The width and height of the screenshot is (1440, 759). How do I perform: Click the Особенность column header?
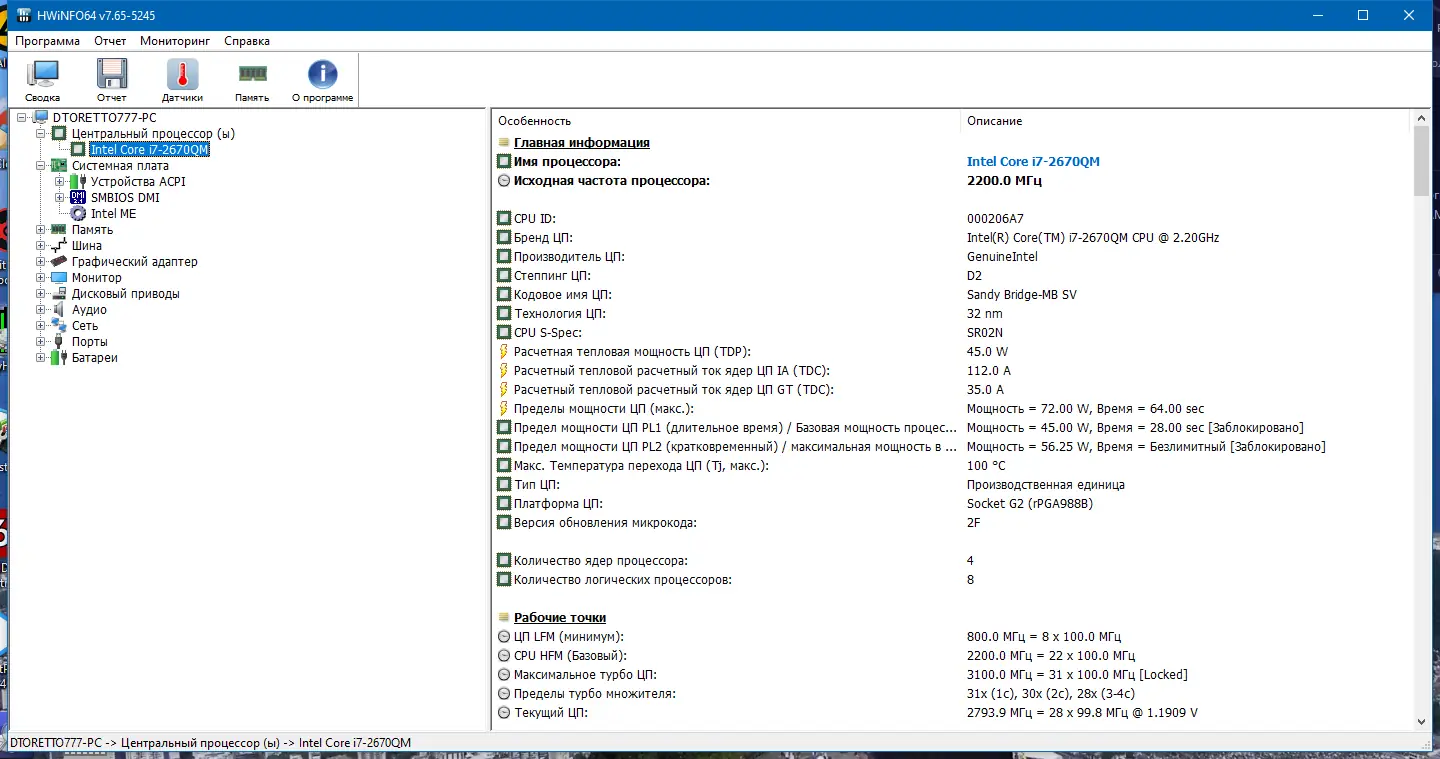[726, 121]
